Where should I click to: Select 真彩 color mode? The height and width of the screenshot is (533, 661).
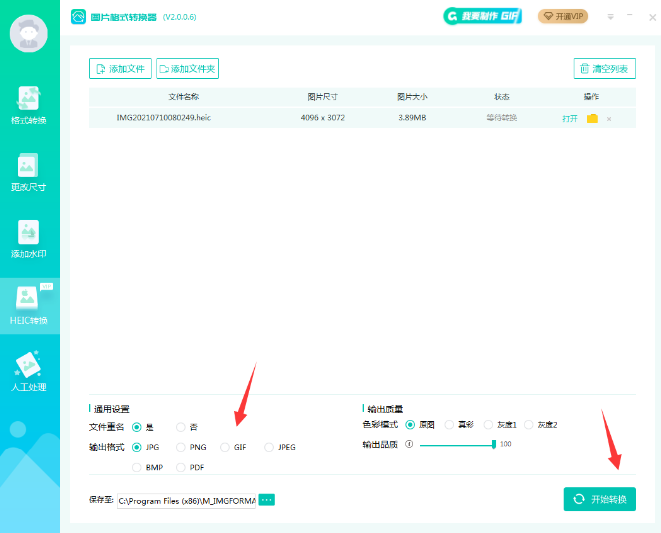click(x=449, y=425)
